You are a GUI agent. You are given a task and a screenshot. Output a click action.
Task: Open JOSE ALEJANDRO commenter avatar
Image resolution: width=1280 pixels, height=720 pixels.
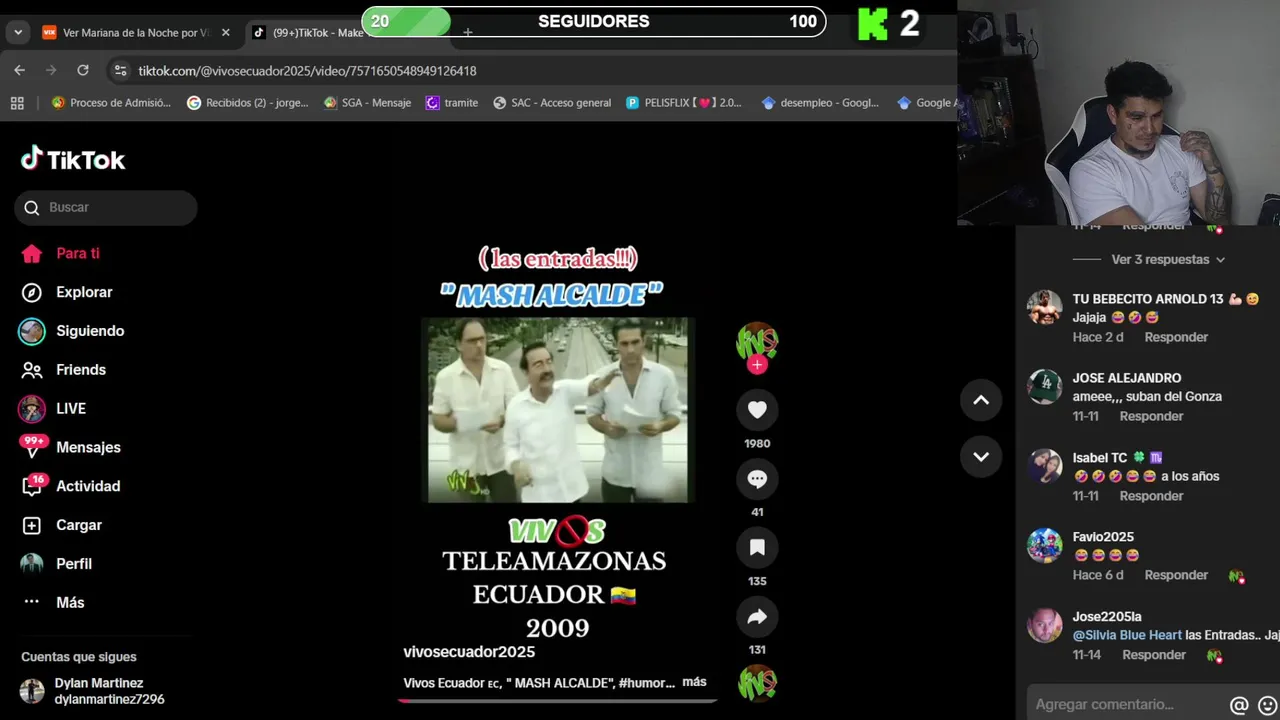coord(1045,387)
